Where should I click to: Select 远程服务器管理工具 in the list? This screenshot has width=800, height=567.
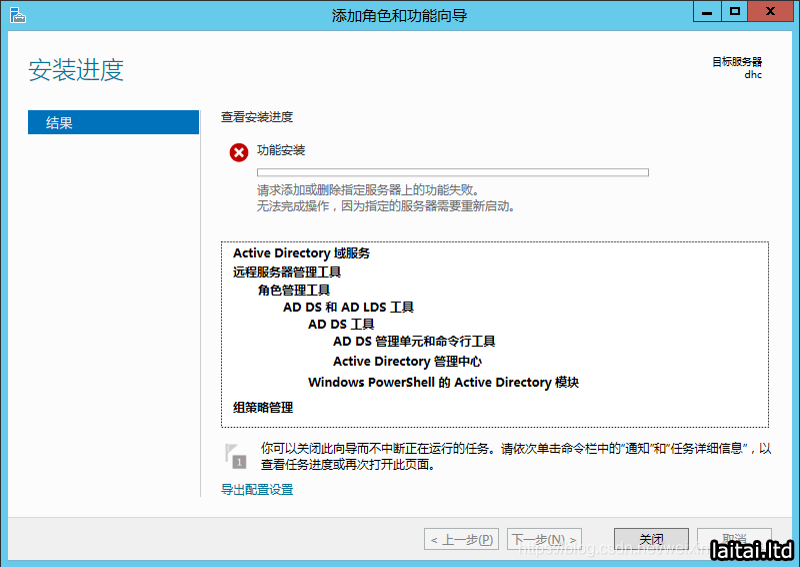click(287, 272)
